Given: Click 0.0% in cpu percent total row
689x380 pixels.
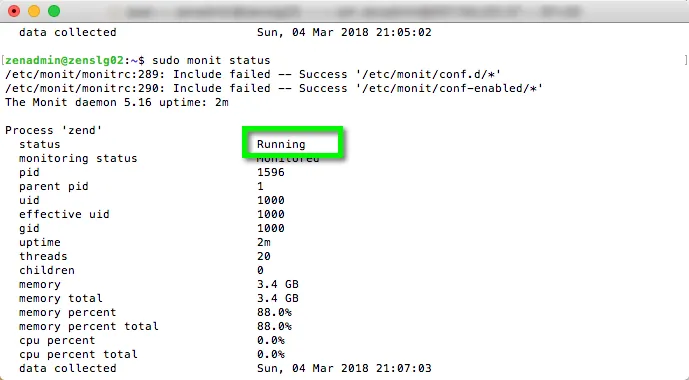Looking at the screenshot, I should (271, 355).
